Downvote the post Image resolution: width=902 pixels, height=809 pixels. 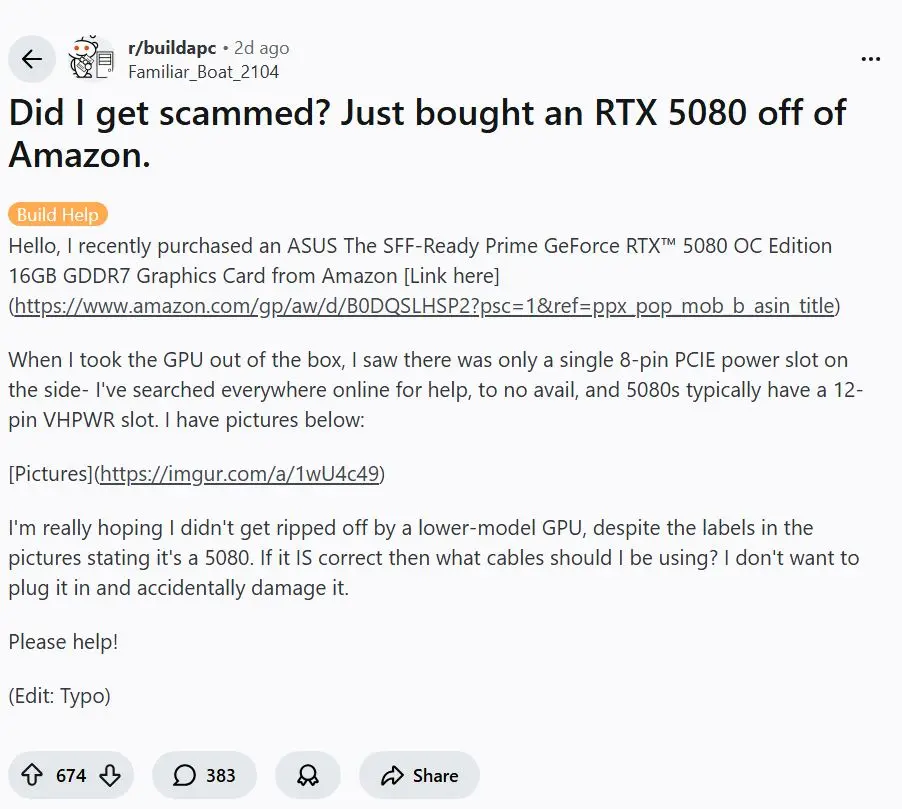coord(110,775)
